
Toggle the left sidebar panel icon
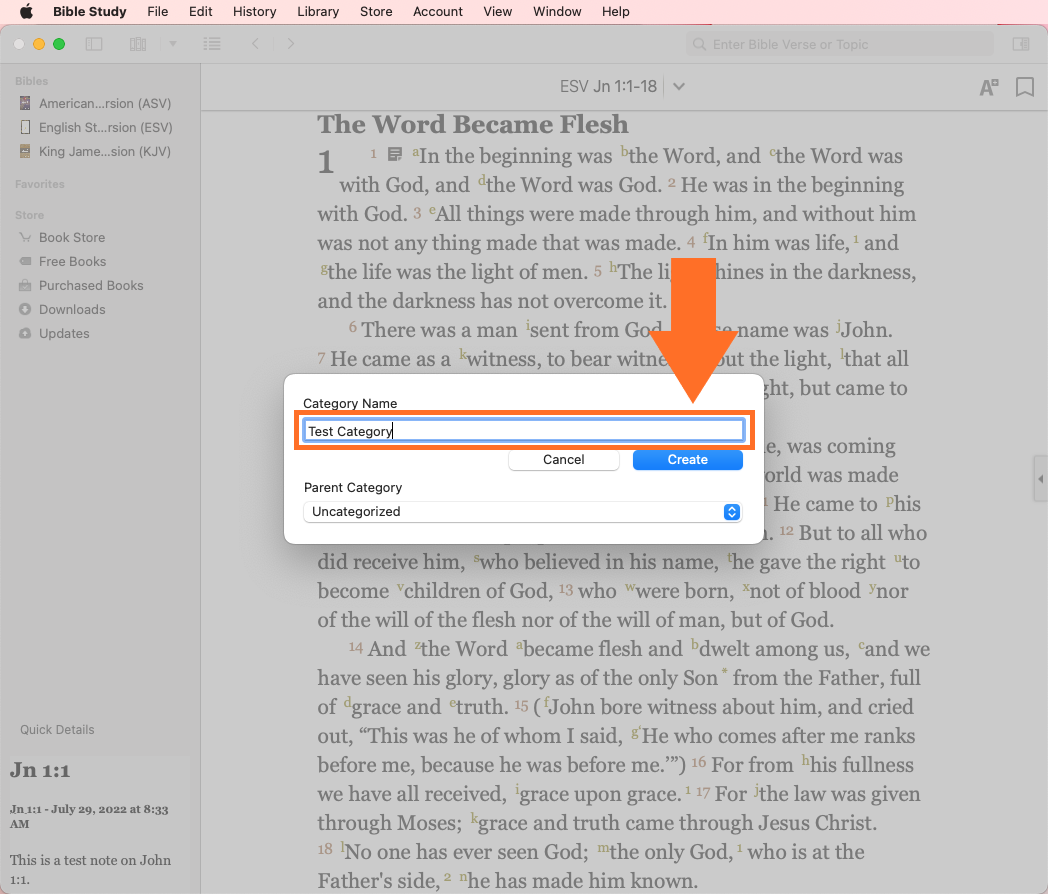point(94,44)
